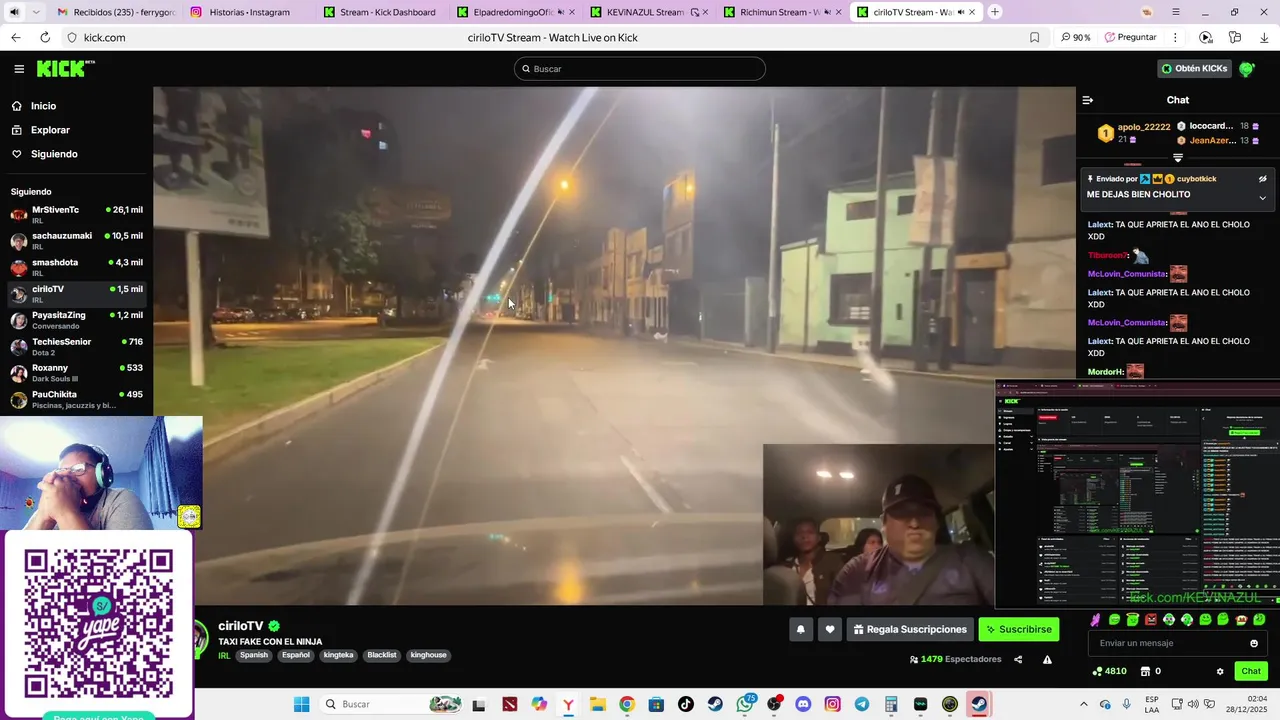Open the emoji picker in chat input
Image resolution: width=1280 pixels, height=720 pixels.
pos(1254,643)
